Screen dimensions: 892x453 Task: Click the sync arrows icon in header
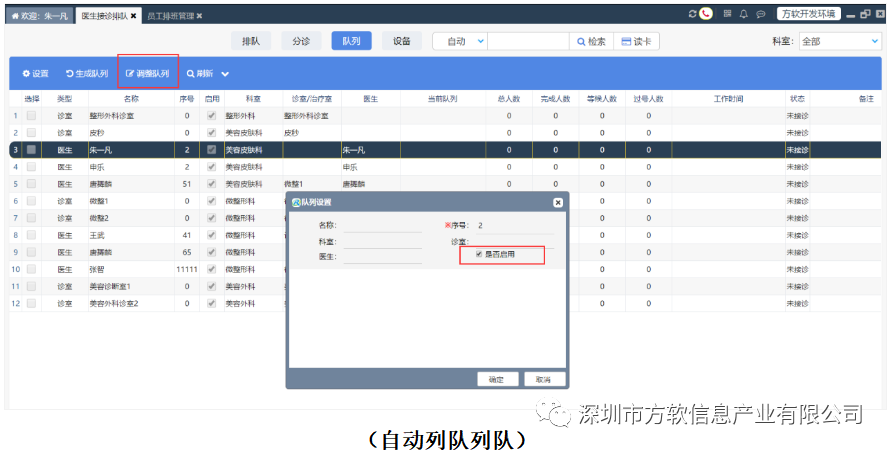click(x=692, y=14)
